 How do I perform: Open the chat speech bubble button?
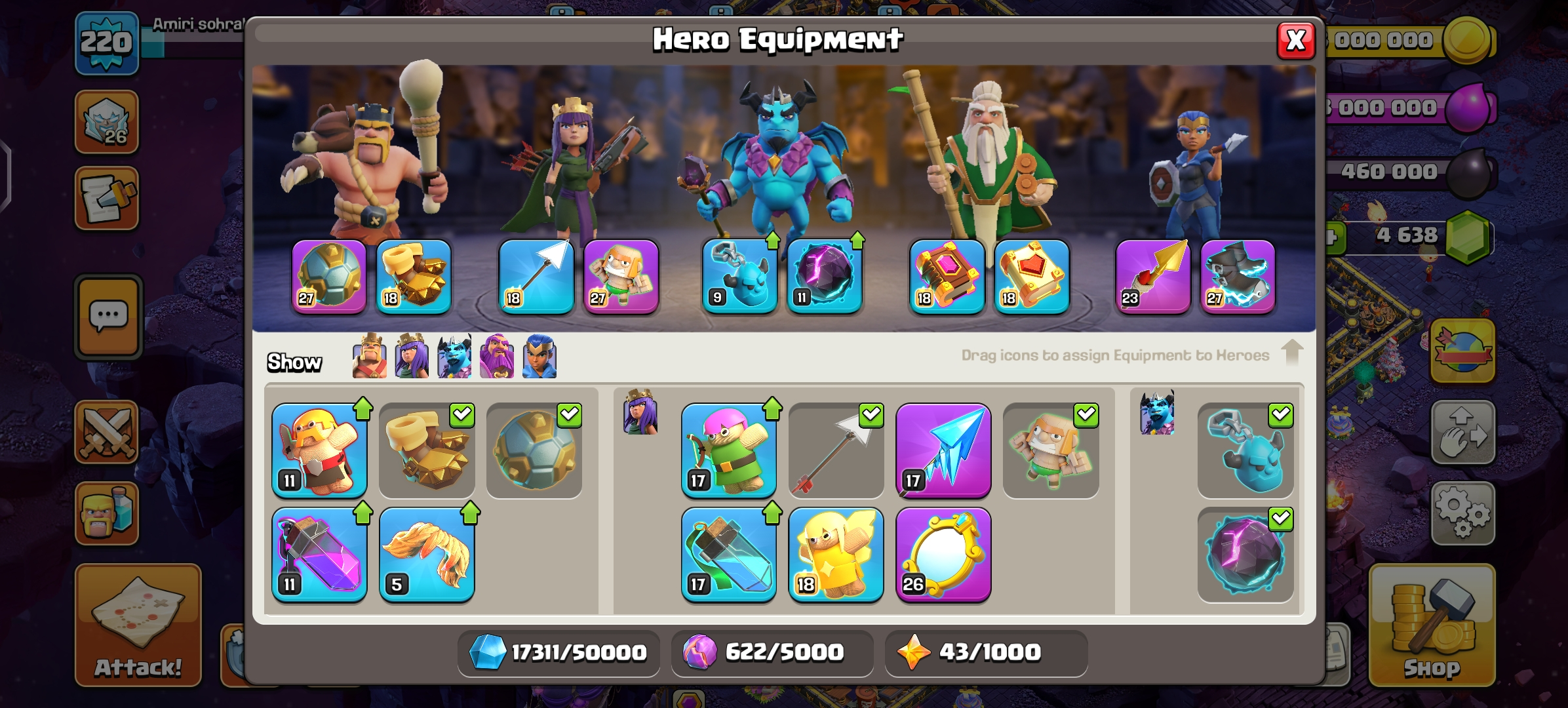click(x=108, y=317)
